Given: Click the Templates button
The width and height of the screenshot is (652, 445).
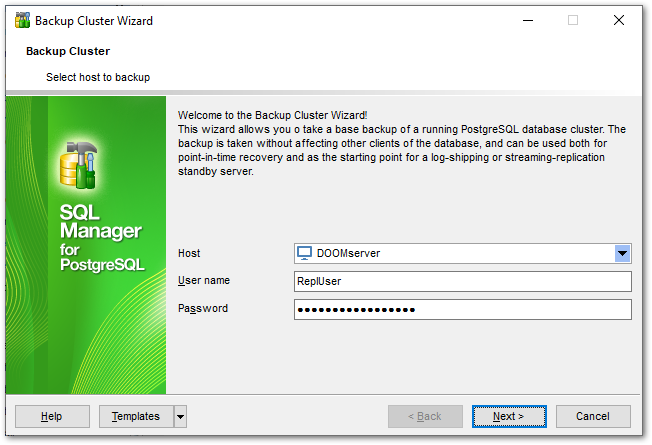Looking at the screenshot, I should tap(135, 416).
